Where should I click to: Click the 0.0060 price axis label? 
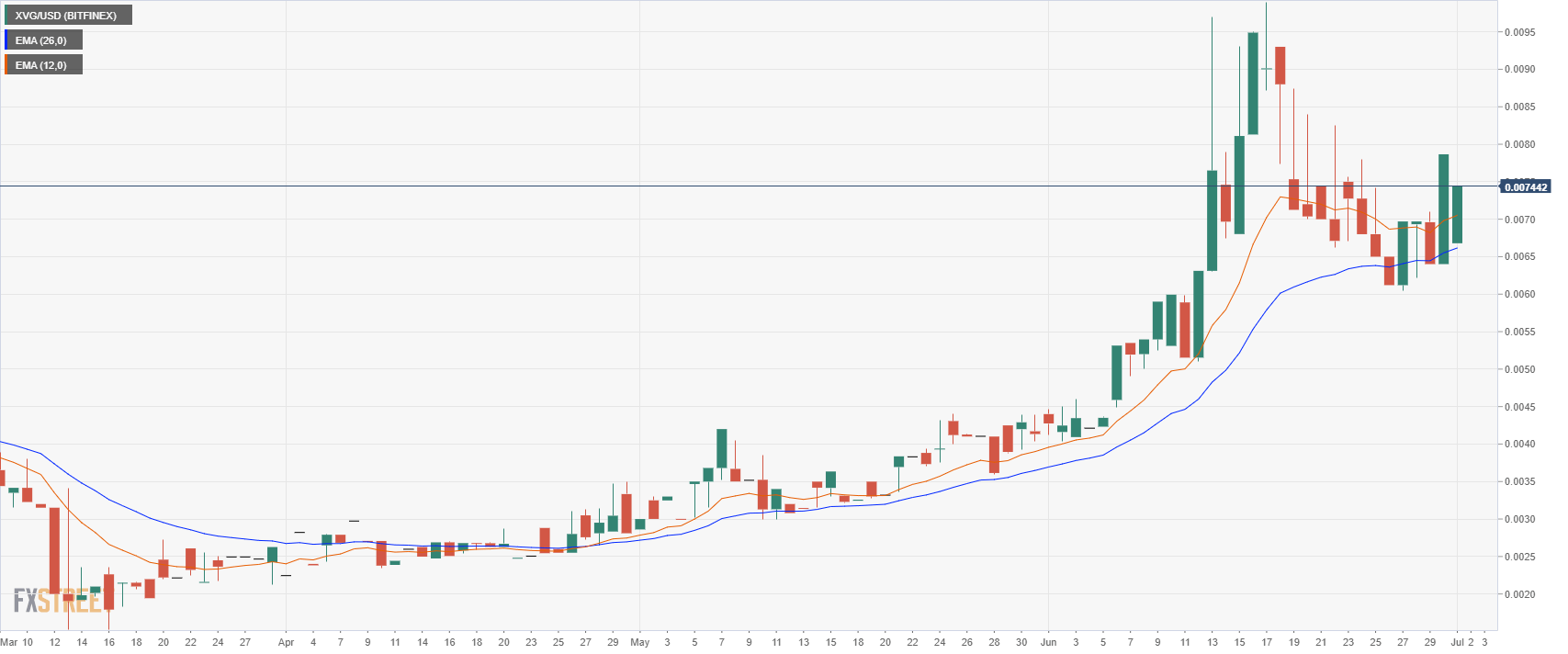[x=1519, y=295]
